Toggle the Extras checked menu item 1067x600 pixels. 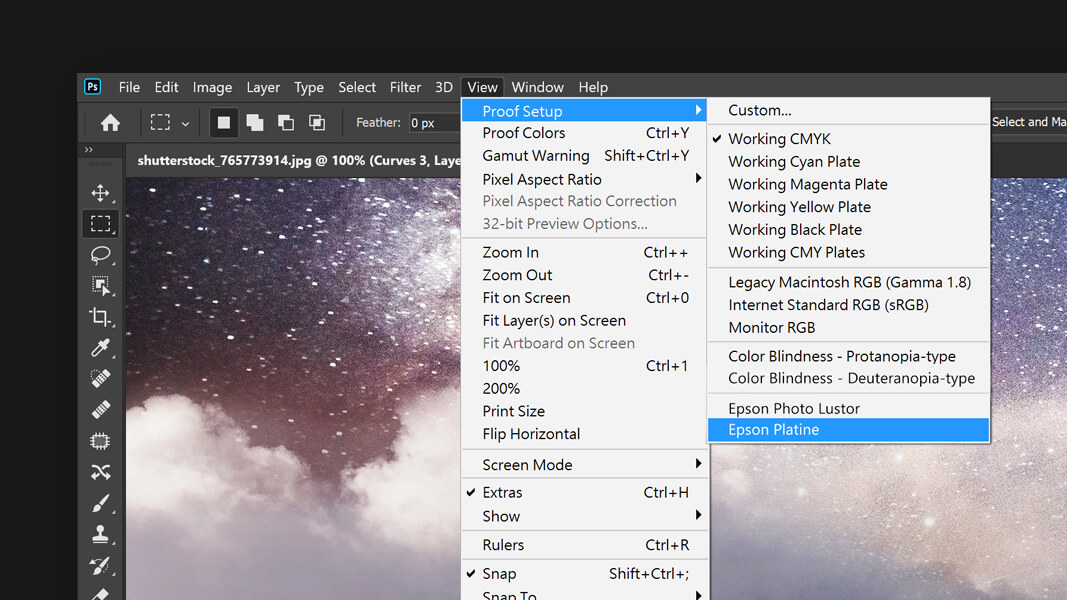click(502, 492)
